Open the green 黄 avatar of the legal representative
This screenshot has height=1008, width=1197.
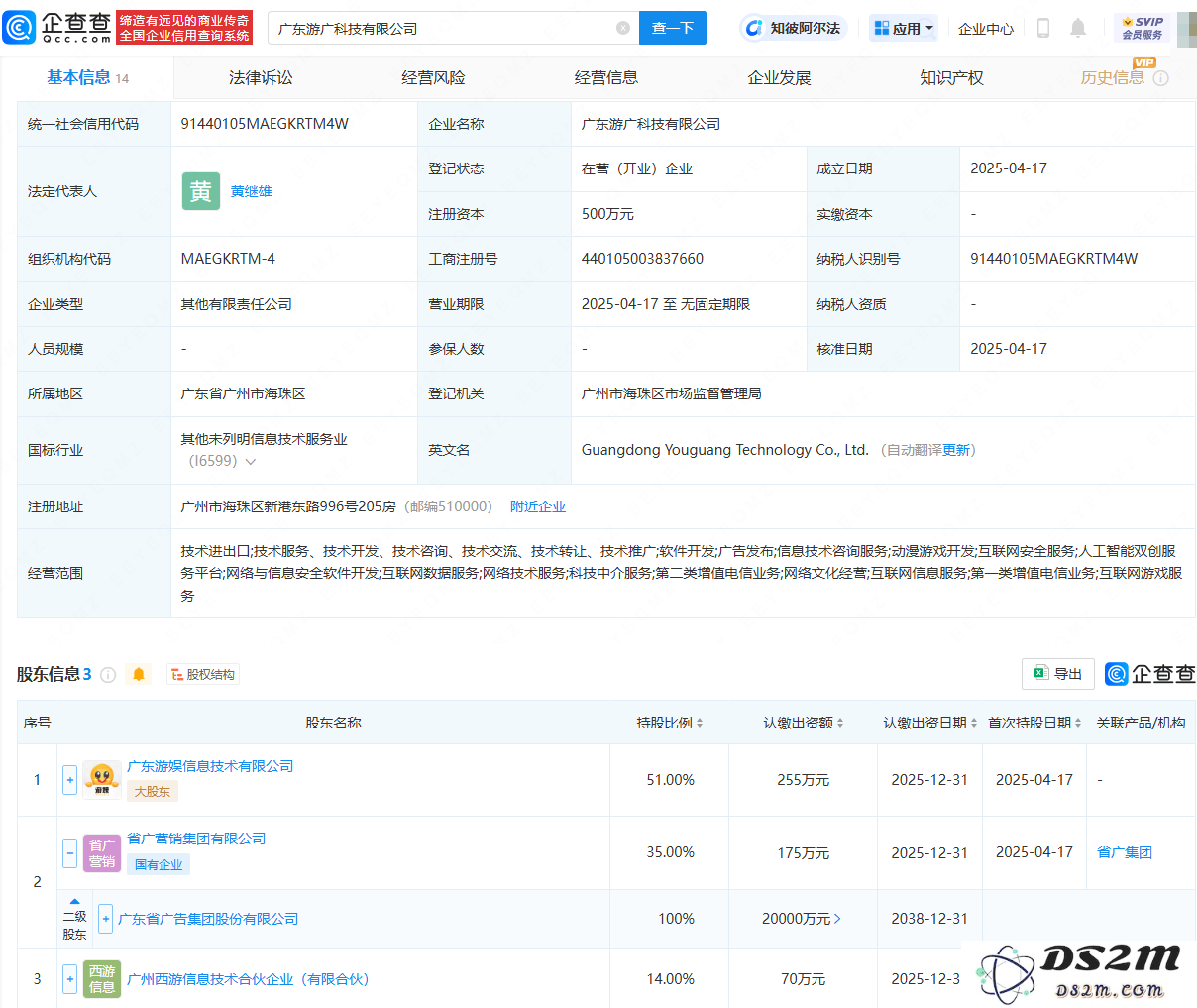201,191
